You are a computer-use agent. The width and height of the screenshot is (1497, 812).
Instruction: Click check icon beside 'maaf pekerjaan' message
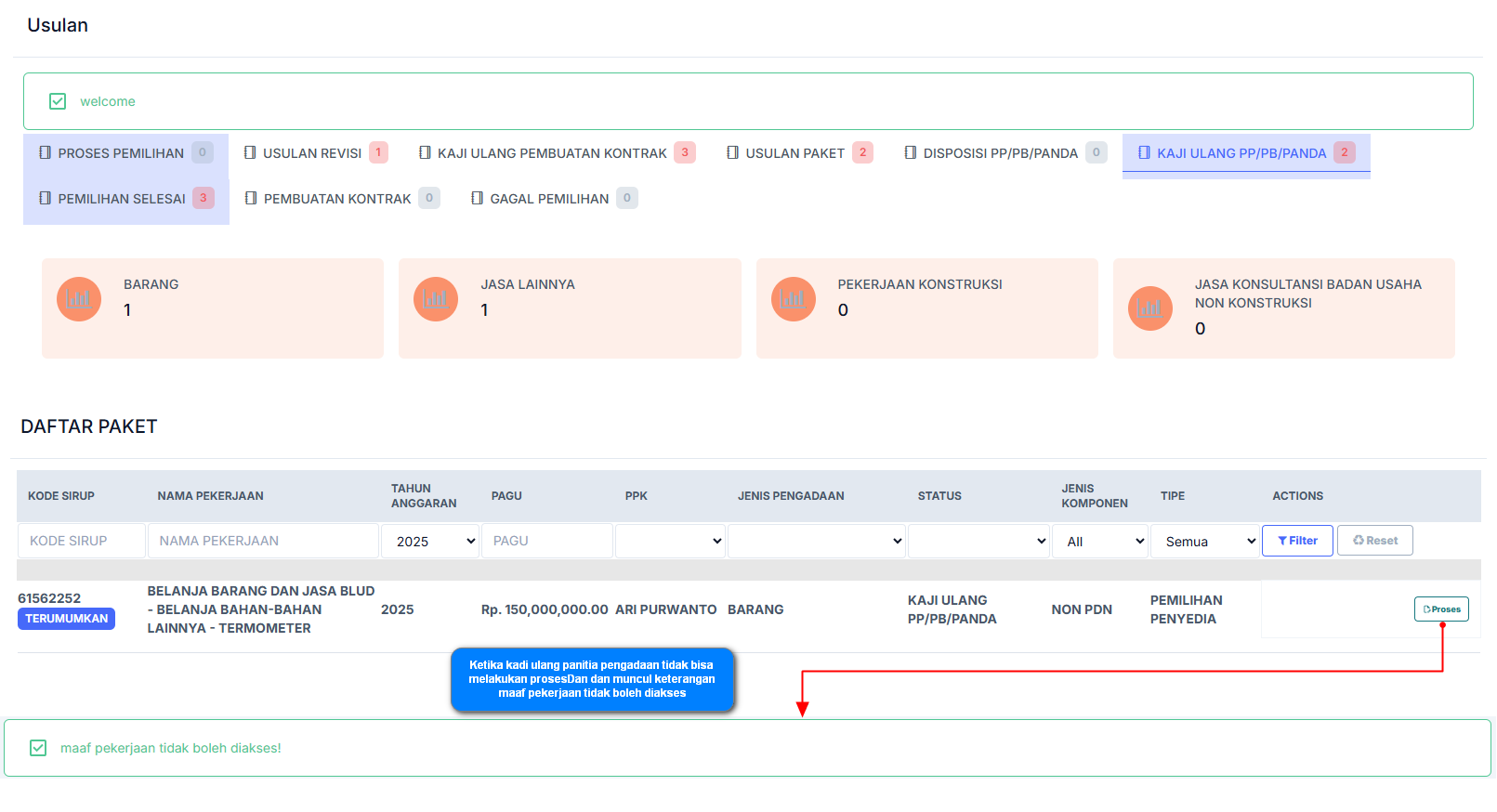click(38, 748)
